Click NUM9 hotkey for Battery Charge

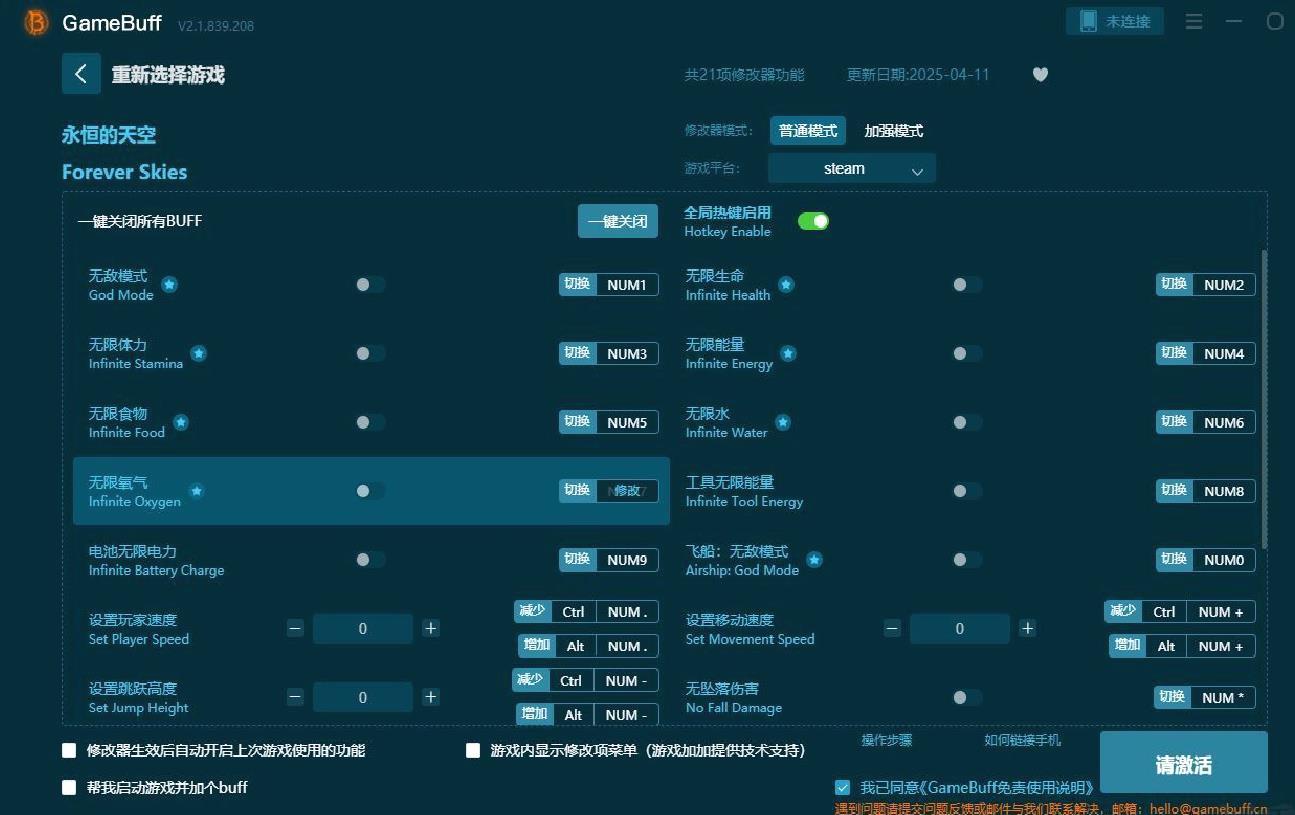[x=627, y=560]
